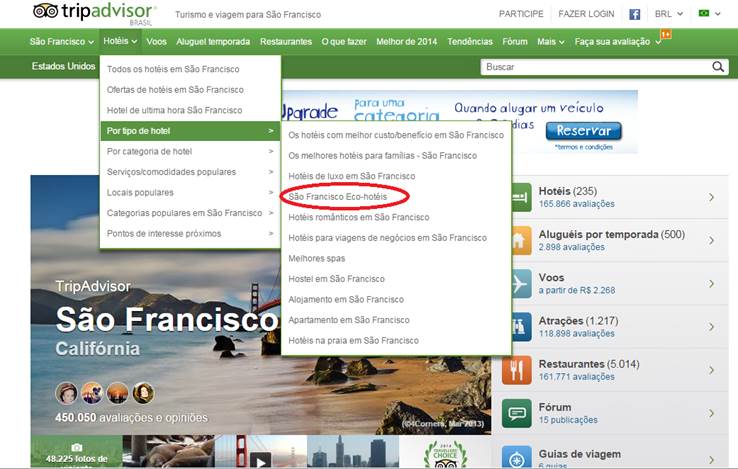This screenshot has height=469, width=738.
Task: Click the Restaurantes fork and knife icon
Action: coord(518,369)
